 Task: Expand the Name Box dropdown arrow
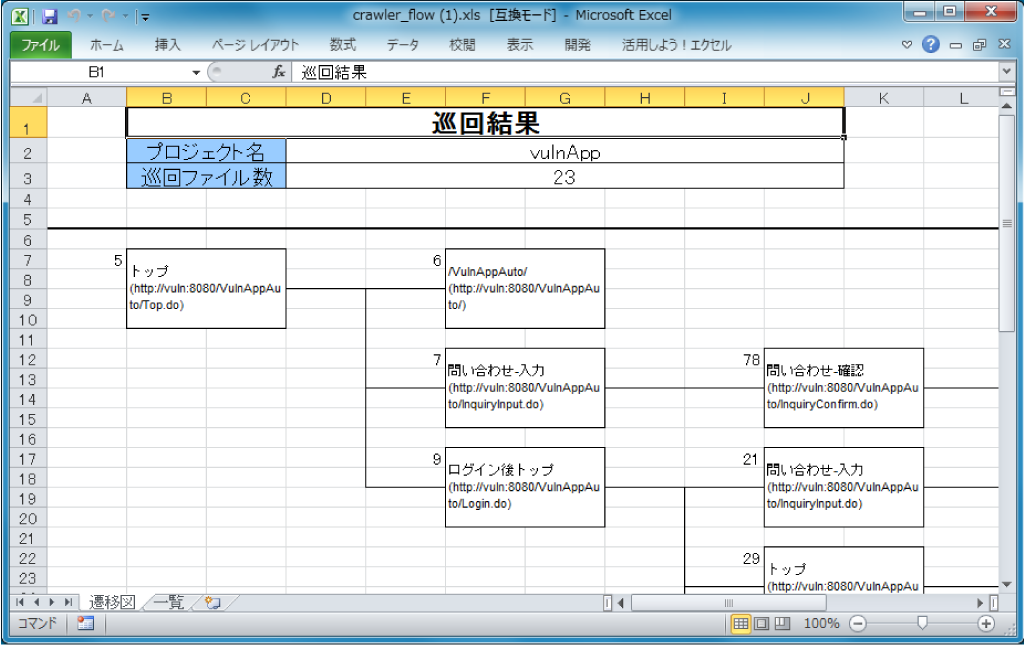pyautogui.click(x=196, y=72)
